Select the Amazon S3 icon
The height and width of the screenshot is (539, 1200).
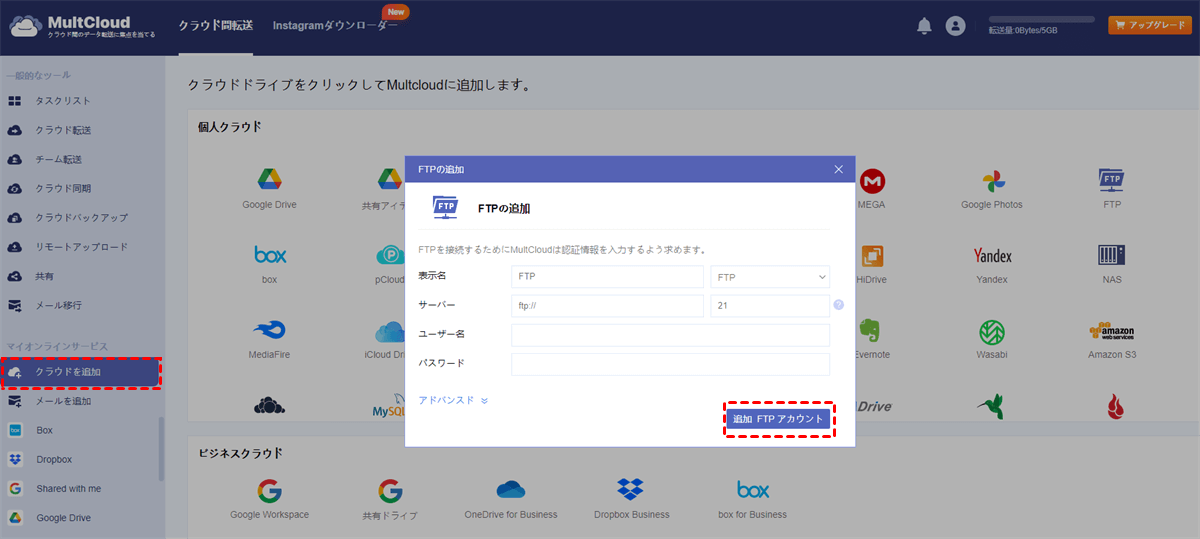click(x=1112, y=330)
